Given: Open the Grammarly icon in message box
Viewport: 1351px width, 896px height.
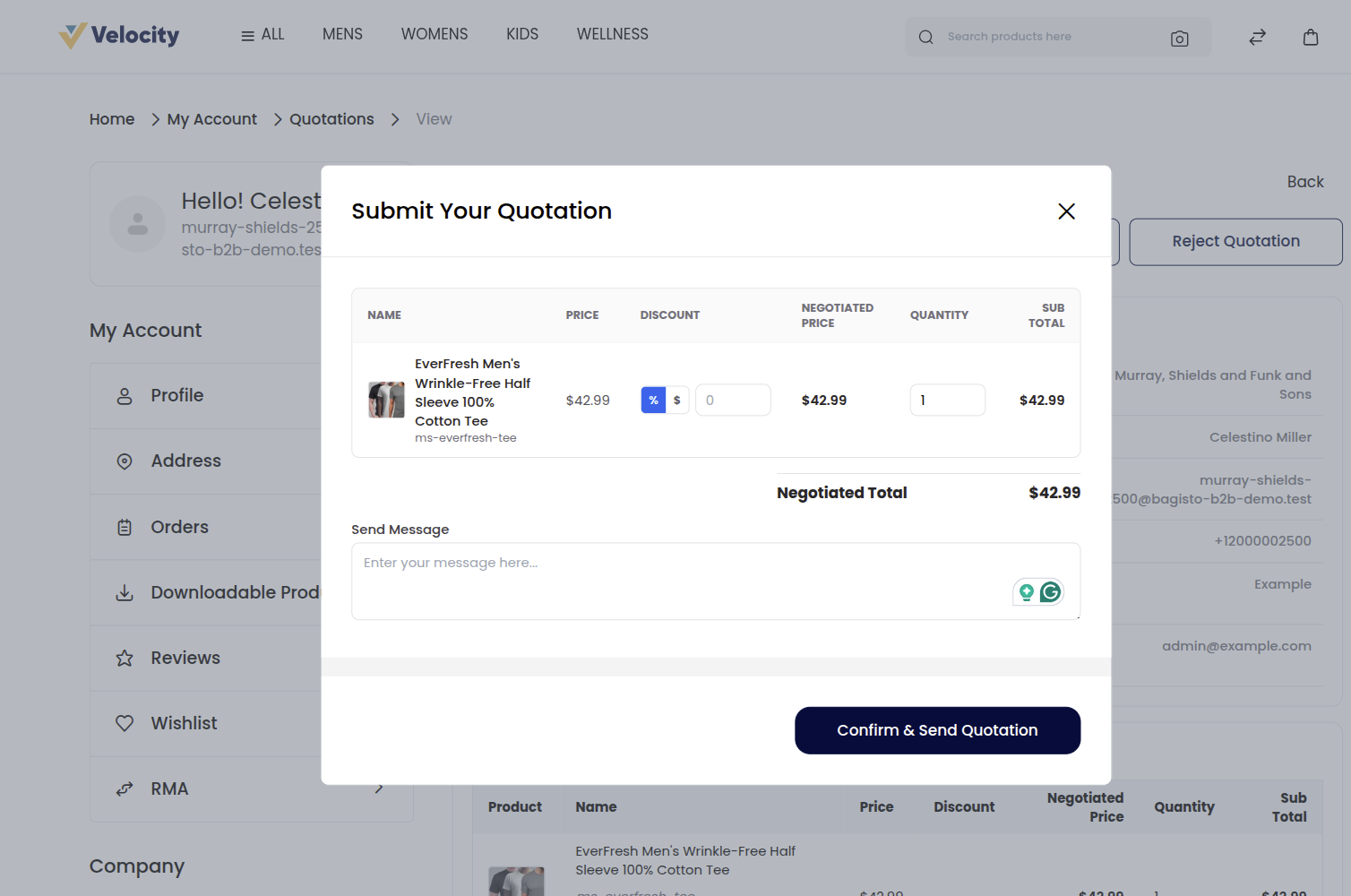Looking at the screenshot, I should click(x=1050, y=591).
